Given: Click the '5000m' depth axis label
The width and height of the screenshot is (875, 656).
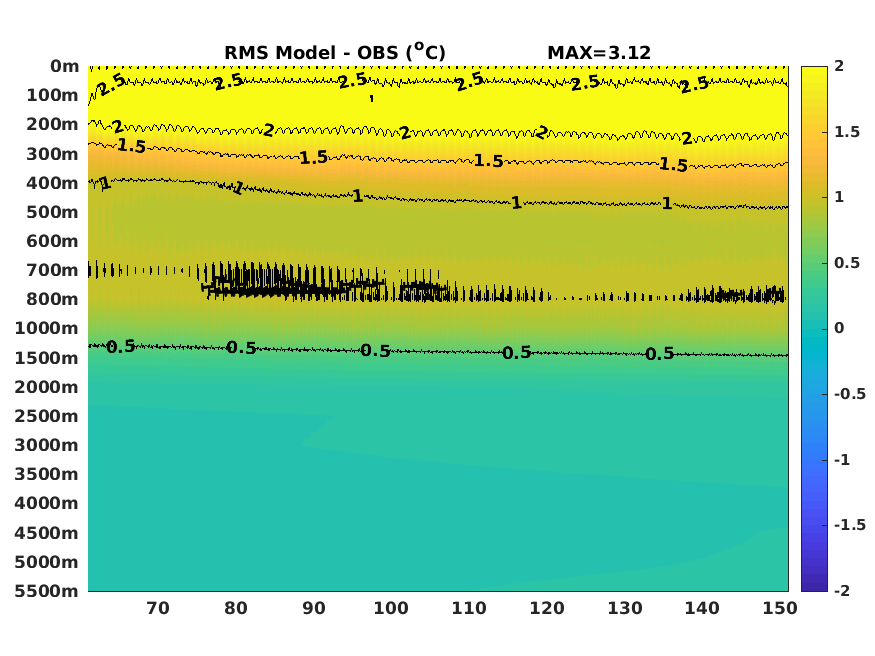Looking at the screenshot, I should click(47, 562).
